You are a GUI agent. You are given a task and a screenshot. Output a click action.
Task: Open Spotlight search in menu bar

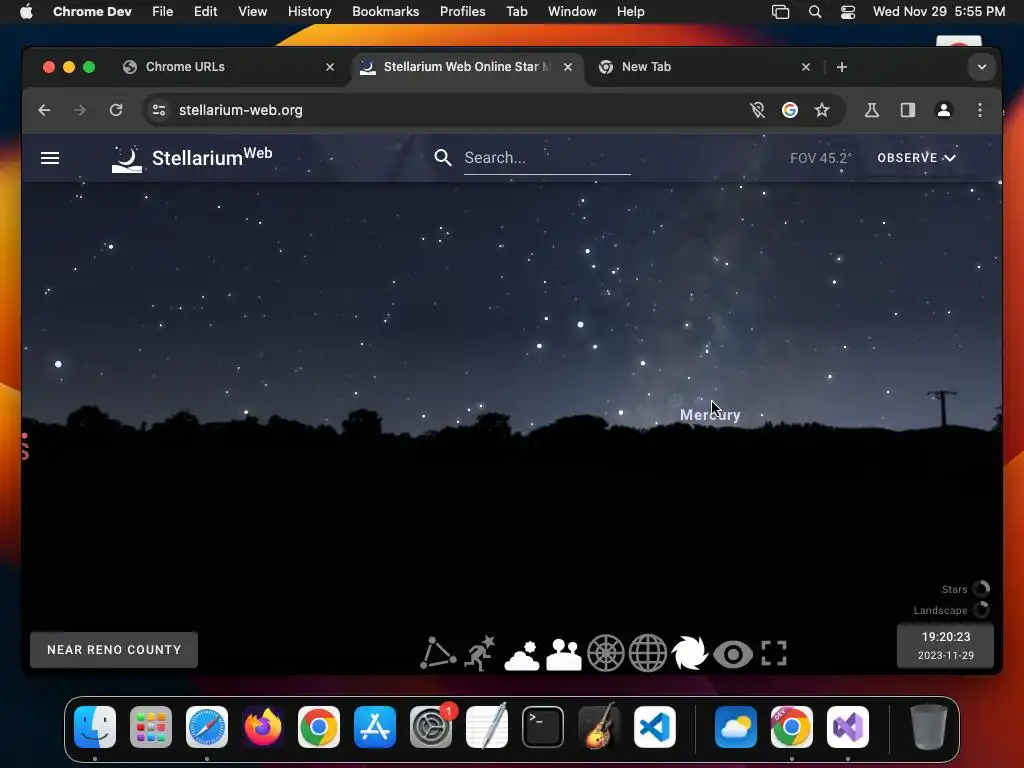point(814,12)
